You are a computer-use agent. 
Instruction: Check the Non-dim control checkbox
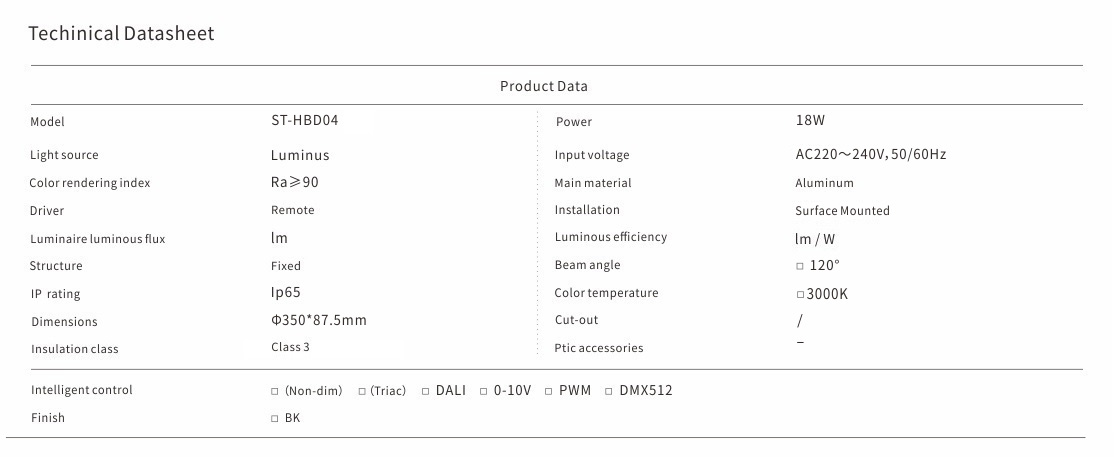click(275, 391)
